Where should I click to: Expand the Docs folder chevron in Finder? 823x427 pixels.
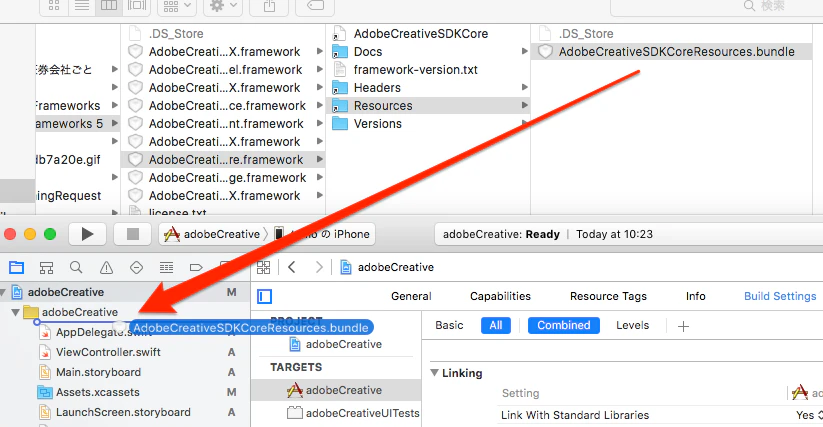pos(524,51)
